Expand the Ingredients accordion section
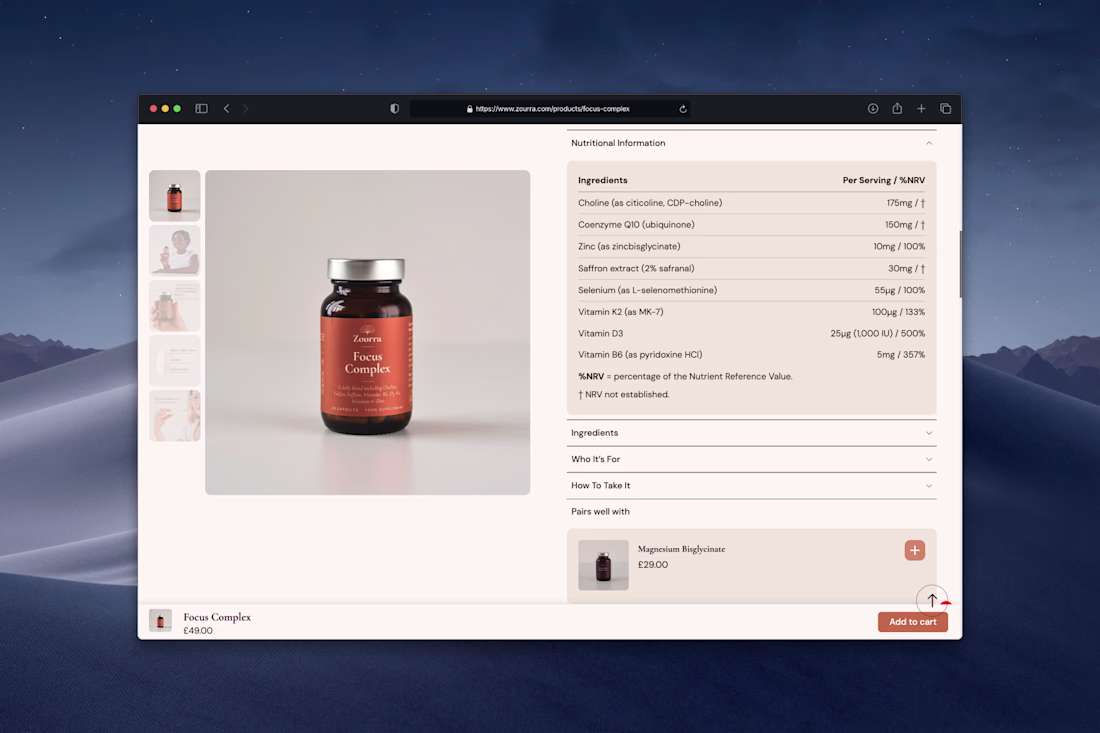This screenshot has width=1100, height=733. click(751, 433)
